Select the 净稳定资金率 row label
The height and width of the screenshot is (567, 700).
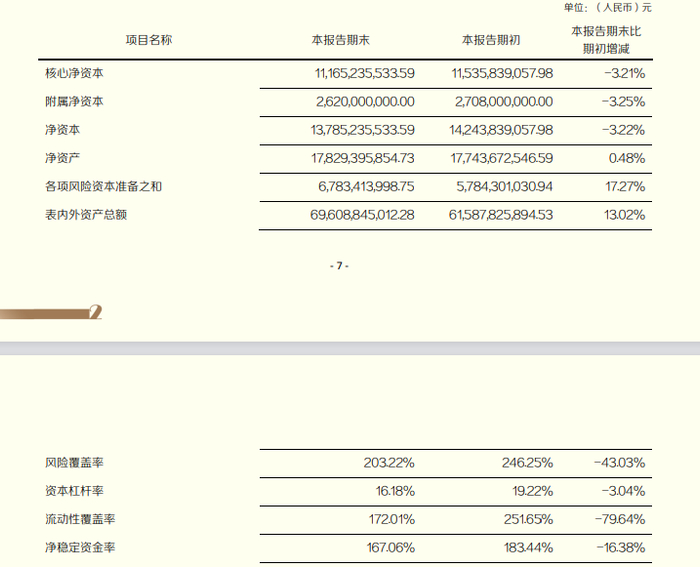tap(80, 547)
